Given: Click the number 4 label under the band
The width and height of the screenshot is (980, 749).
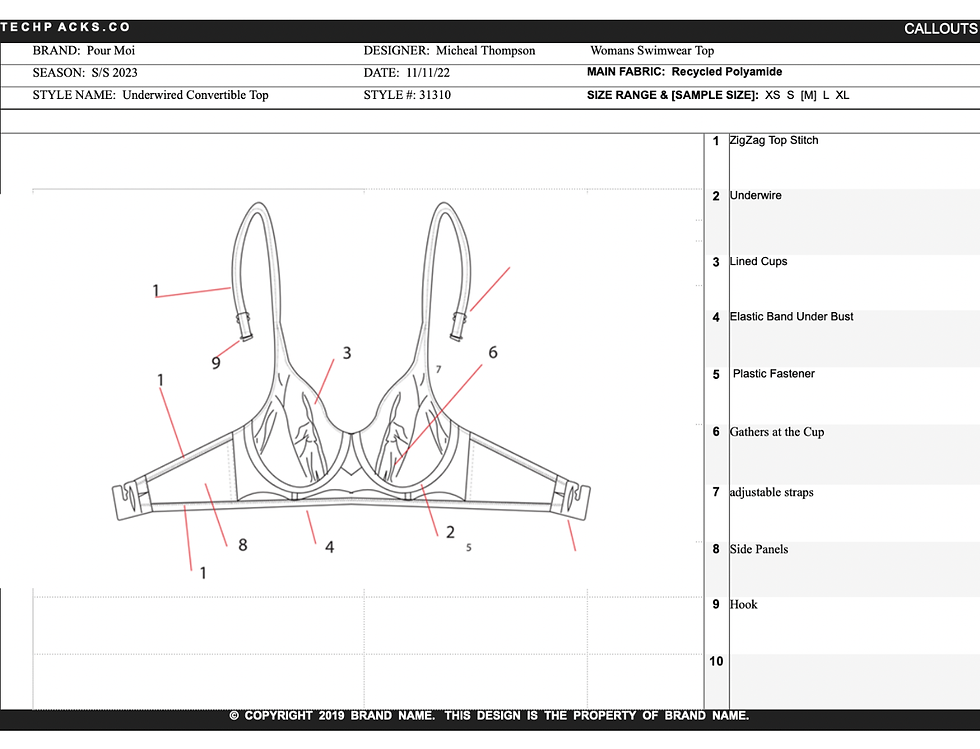Looking at the screenshot, I should 329,548.
